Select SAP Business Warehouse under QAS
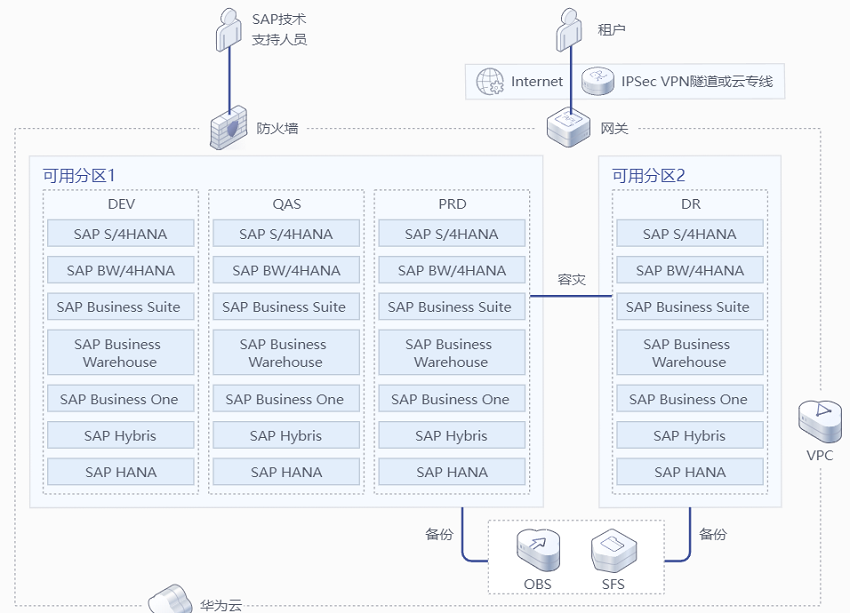The image size is (850, 613). coord(286,352)
